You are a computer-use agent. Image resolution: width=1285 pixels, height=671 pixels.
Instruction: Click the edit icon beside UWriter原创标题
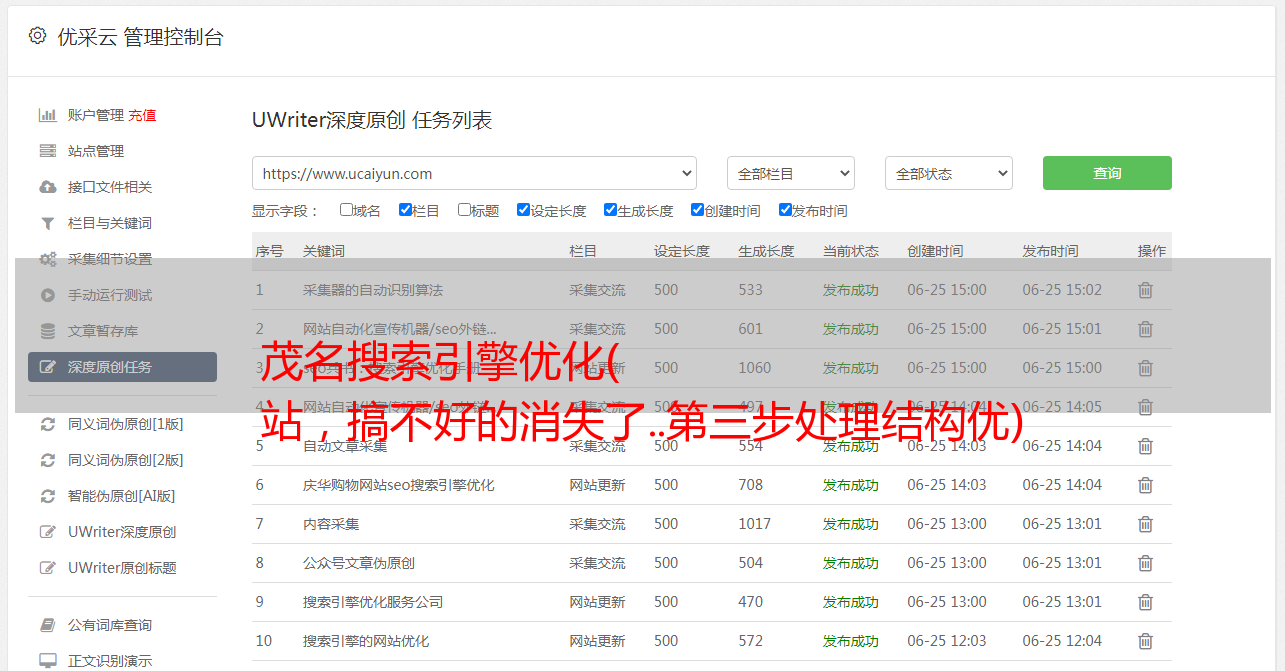click(47, 568)
